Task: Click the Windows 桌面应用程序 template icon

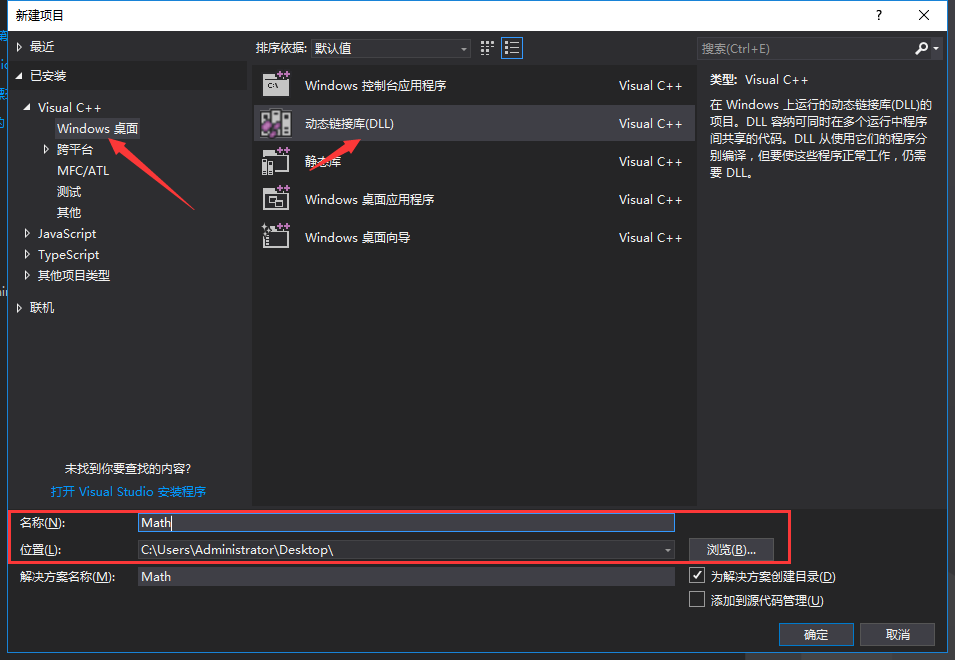Action: point(273,199)
